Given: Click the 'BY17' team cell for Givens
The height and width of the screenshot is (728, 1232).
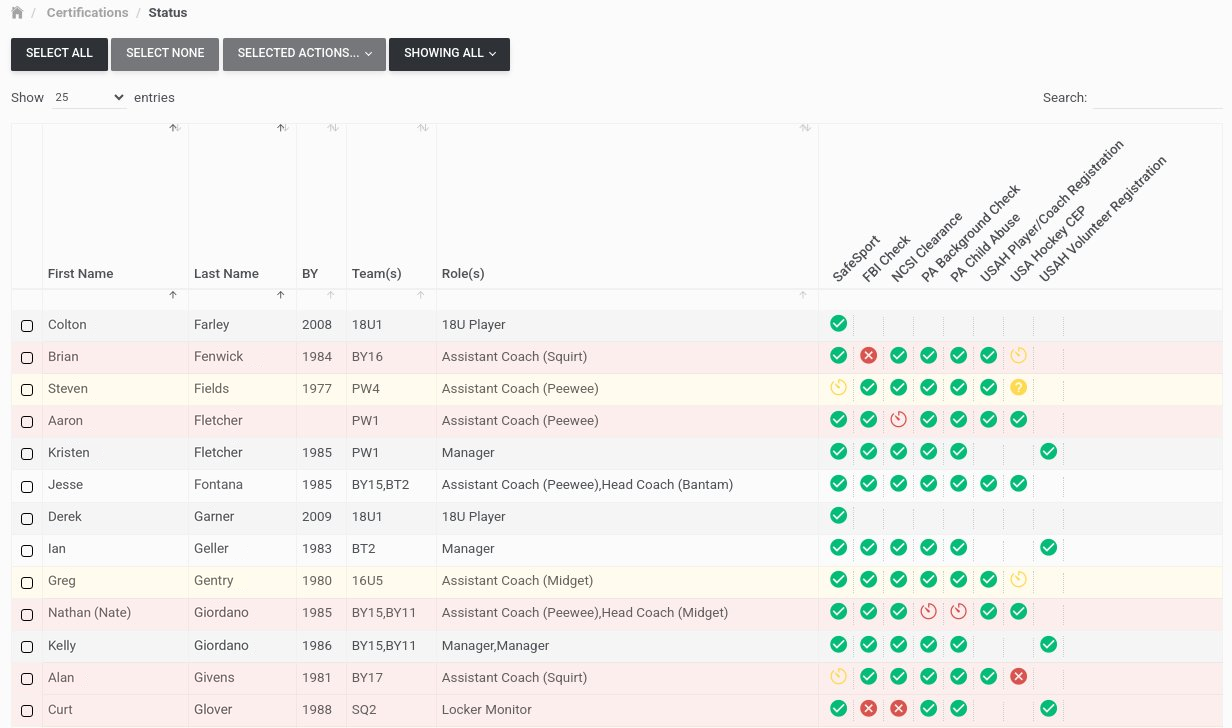Looking at the screenshot, I should coord(391,678).
